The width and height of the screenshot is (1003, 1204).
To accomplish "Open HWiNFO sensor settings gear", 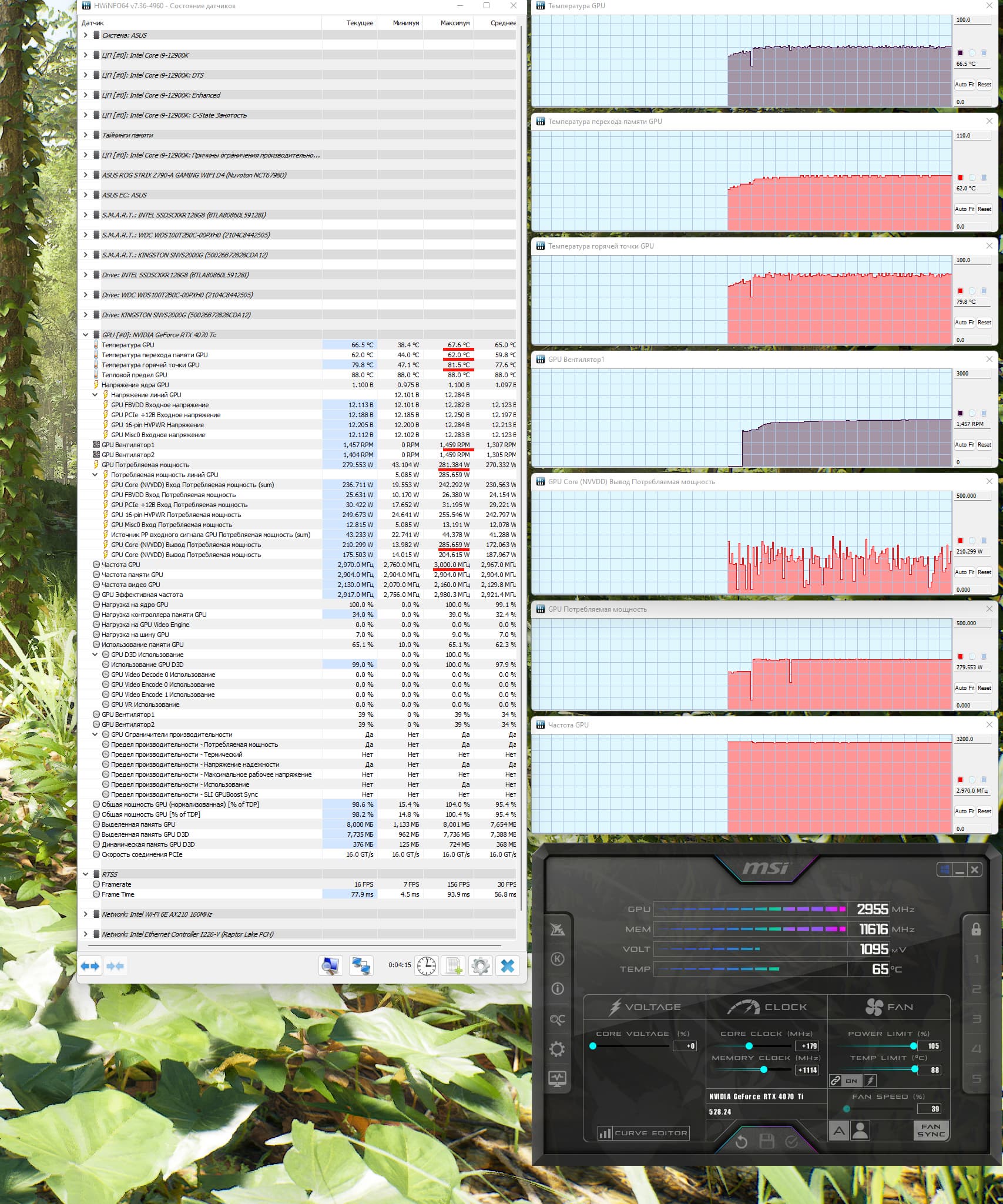I will click(x=481, y=965).
